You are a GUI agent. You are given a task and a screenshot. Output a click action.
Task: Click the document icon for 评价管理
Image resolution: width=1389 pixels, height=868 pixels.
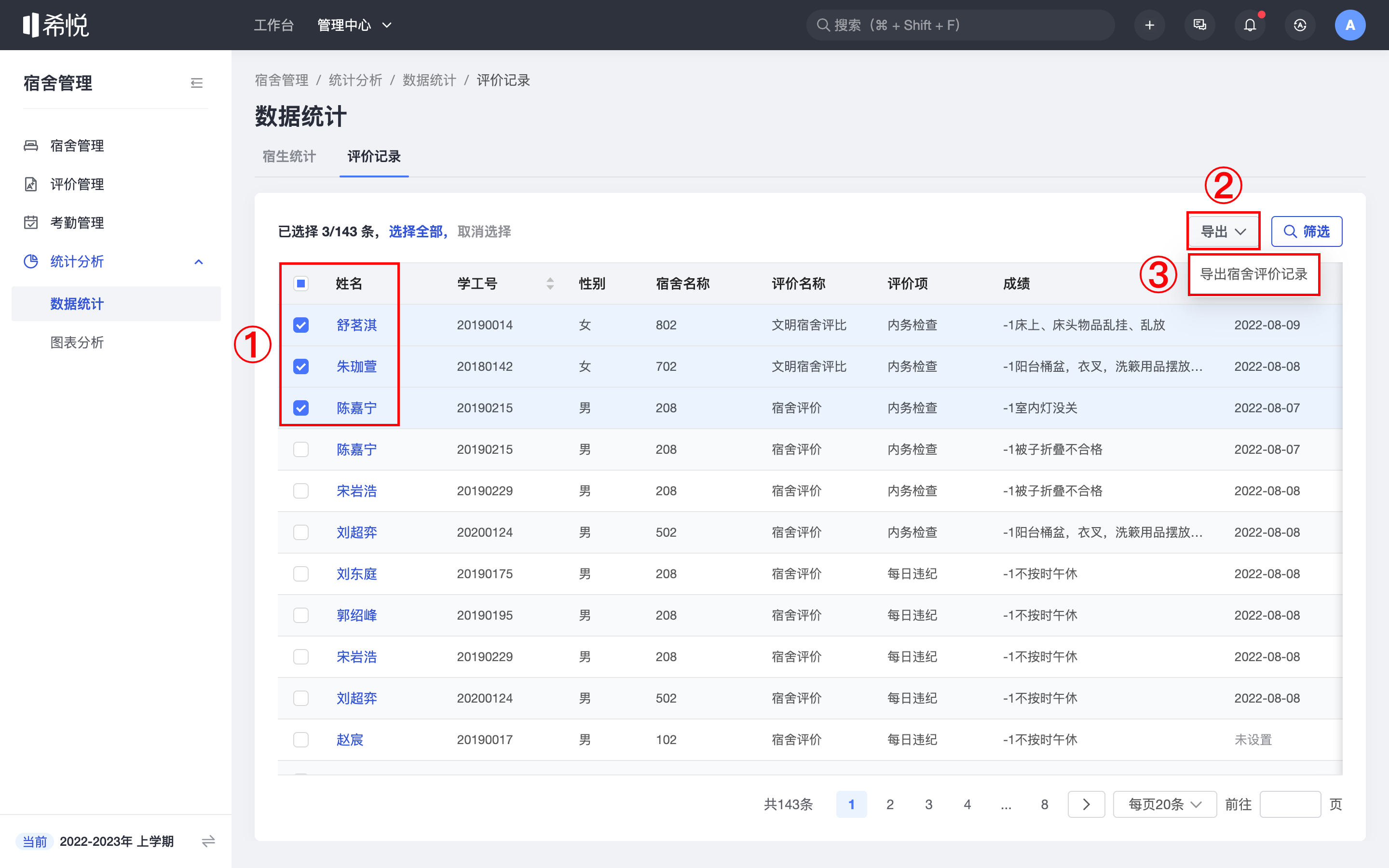pos(31,184)
